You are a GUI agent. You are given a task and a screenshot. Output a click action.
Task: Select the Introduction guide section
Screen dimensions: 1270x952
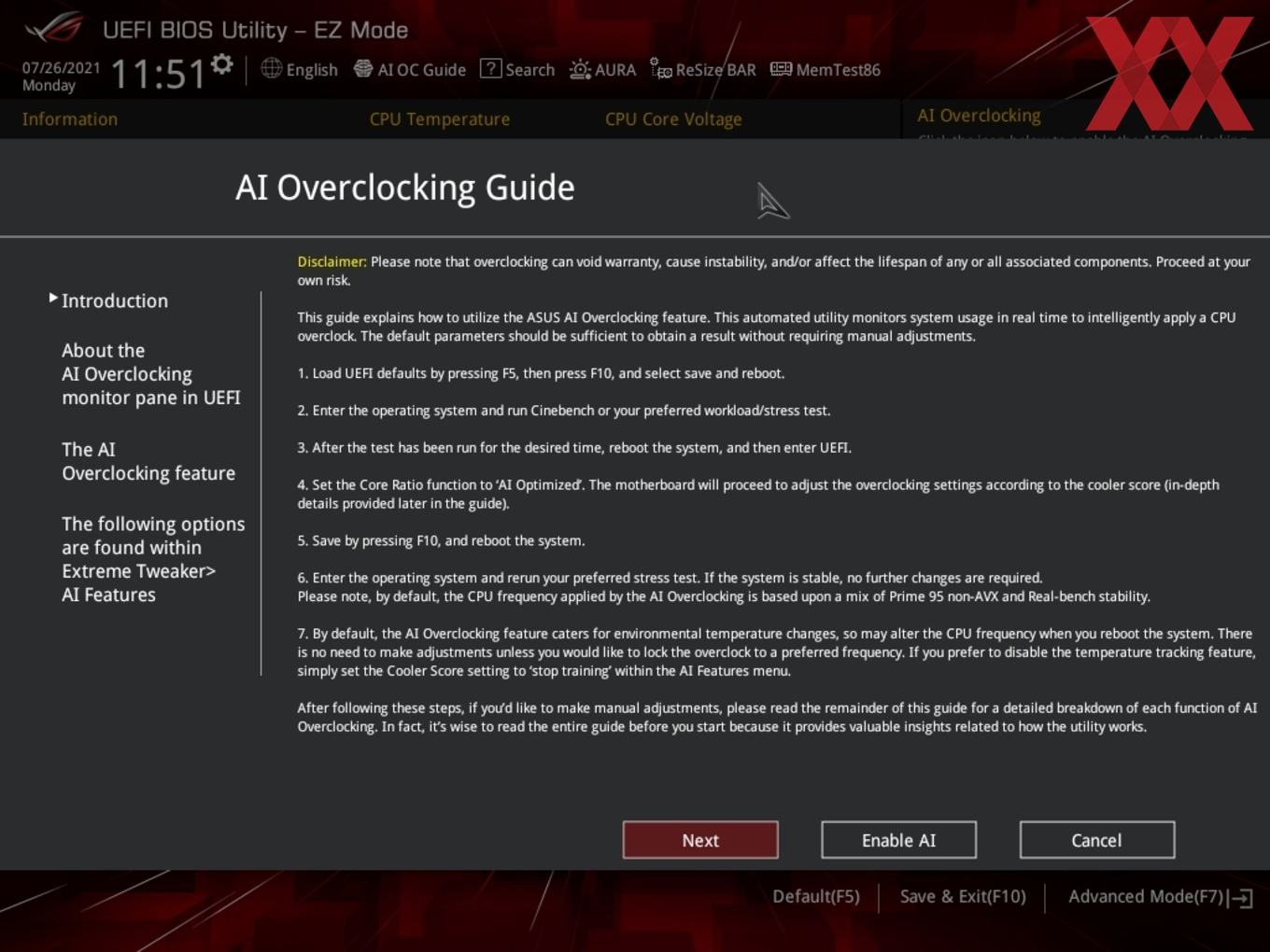[115, 301]
